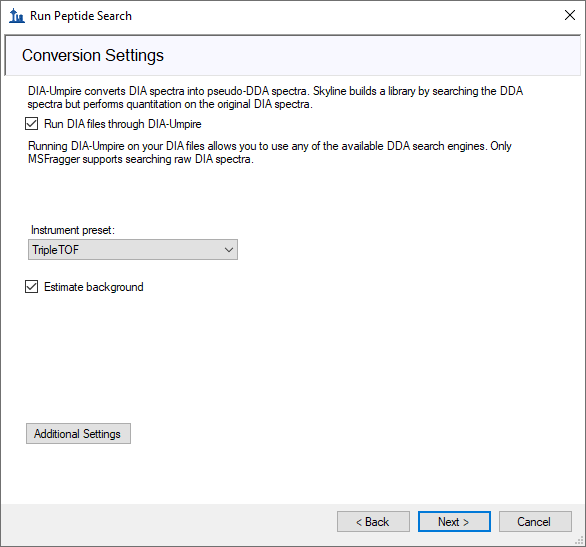586x547 pixels.
Task: Open the TripleTOF combo box
Action: coord(133,250)
